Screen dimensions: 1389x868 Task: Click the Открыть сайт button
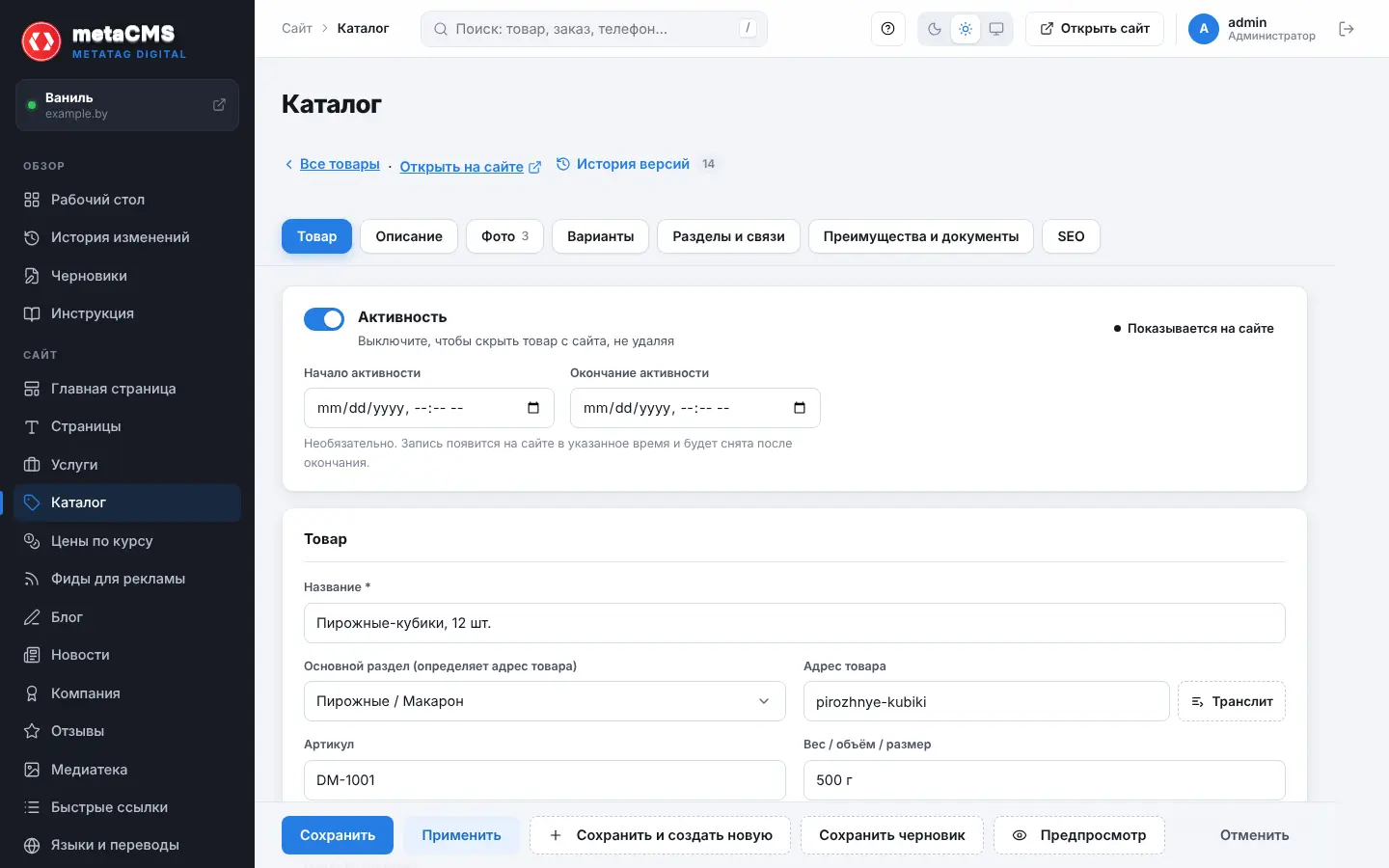coord(1095,29)
